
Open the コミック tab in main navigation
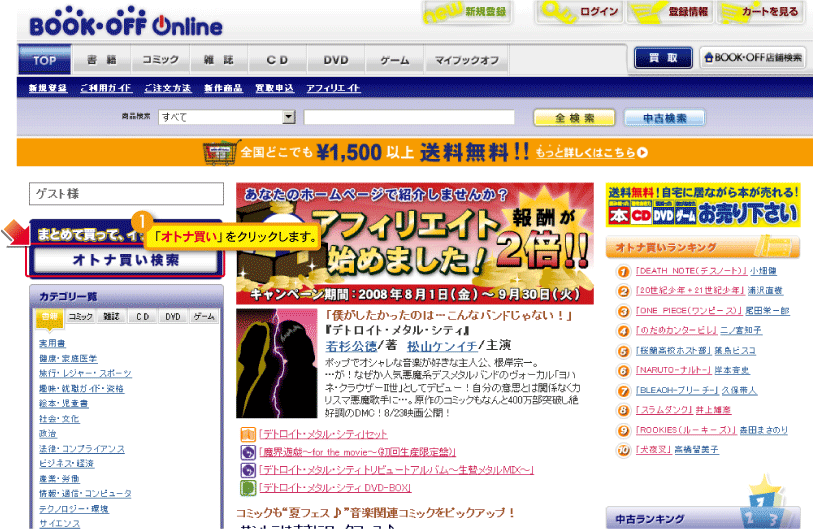pyautogui.click(x=160, y=60)
